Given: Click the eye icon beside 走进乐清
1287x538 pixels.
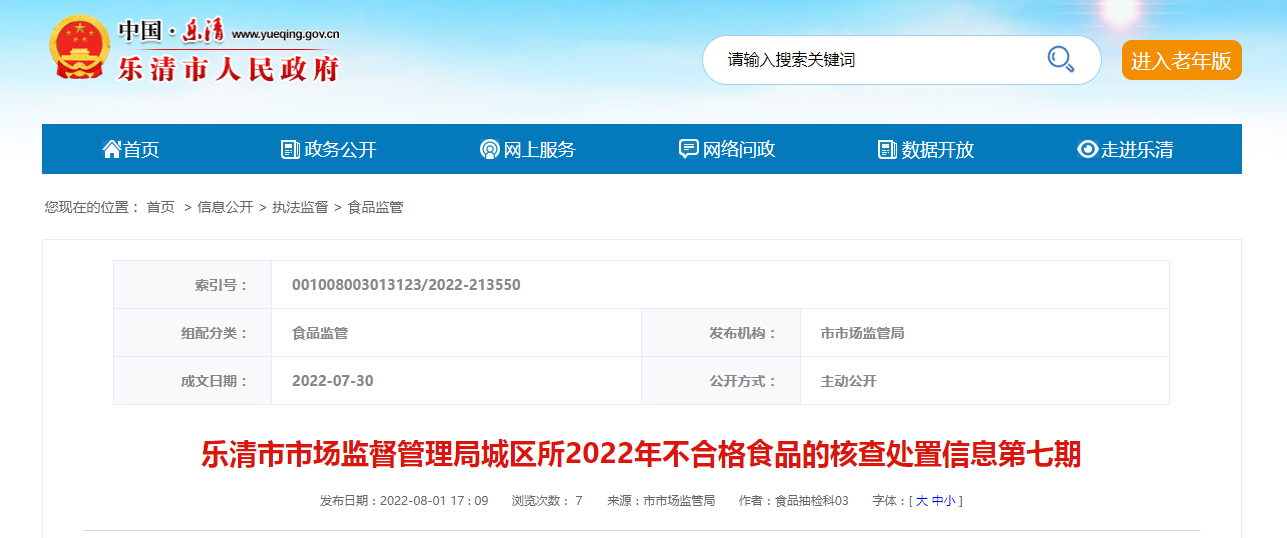Looking at the screenshot, I should 1087,149.
